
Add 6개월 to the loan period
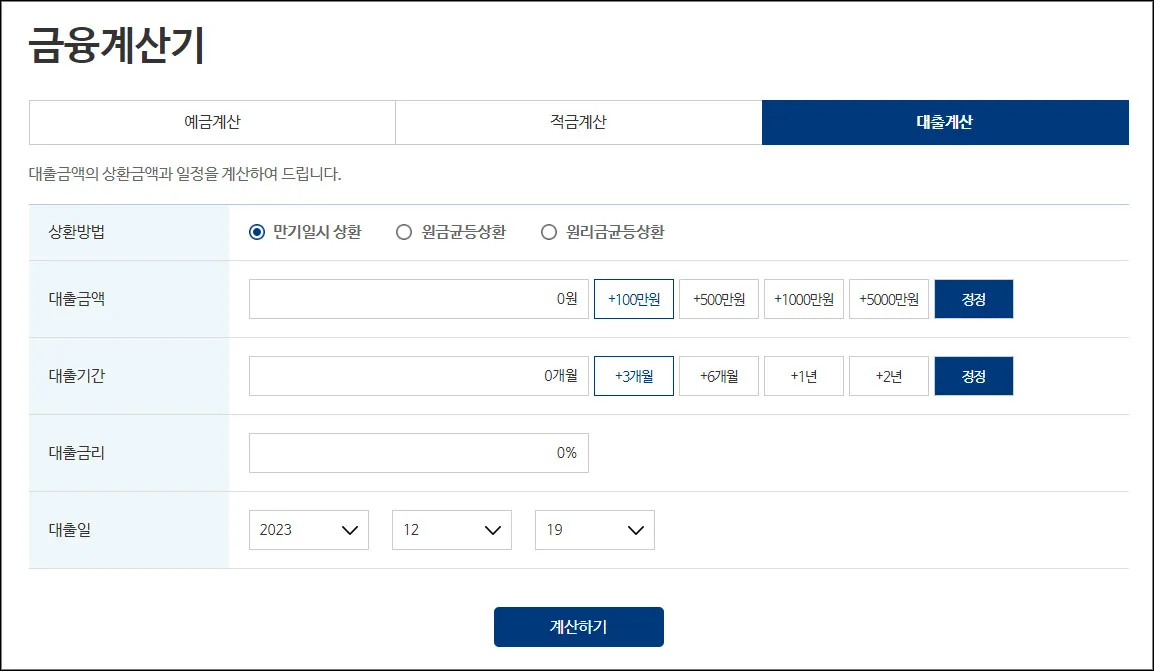coord(718,375)
